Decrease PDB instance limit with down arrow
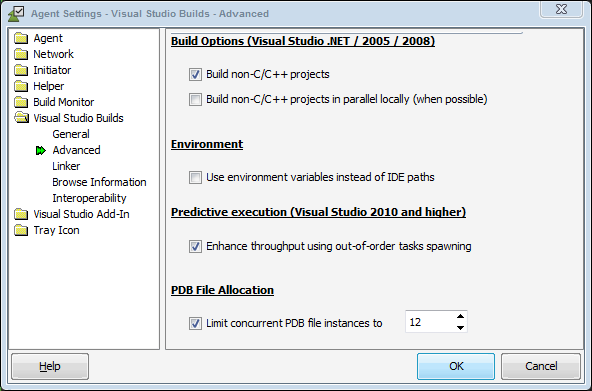 [x=460, y=327]
